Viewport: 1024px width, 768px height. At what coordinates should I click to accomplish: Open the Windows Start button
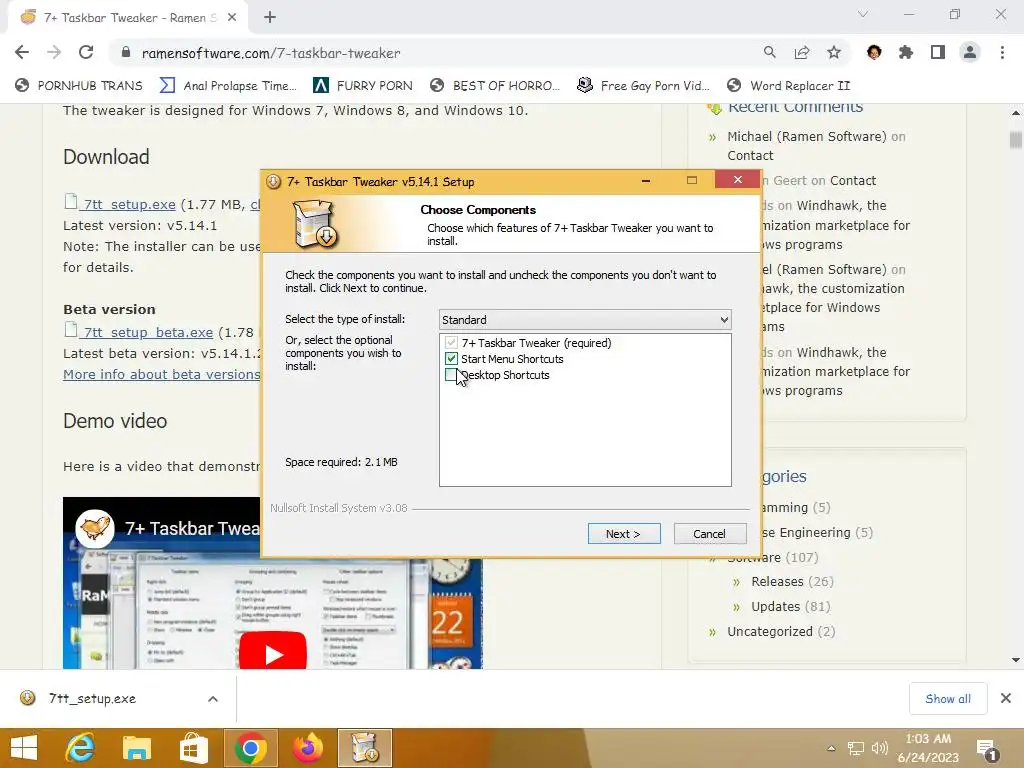pyautogui.click(x=24, y=748)
